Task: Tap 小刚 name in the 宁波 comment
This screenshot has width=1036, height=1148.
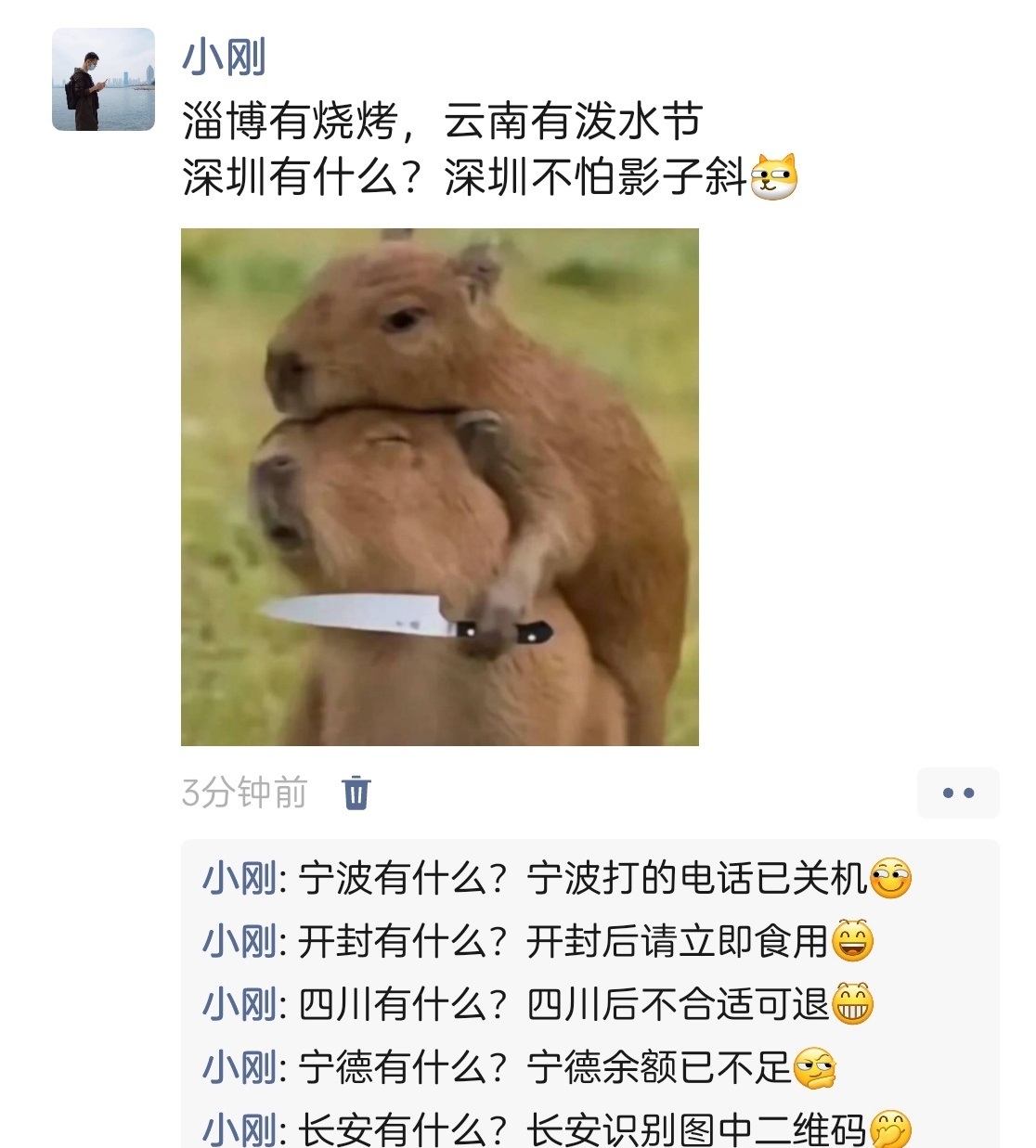Action: point(240,878)
